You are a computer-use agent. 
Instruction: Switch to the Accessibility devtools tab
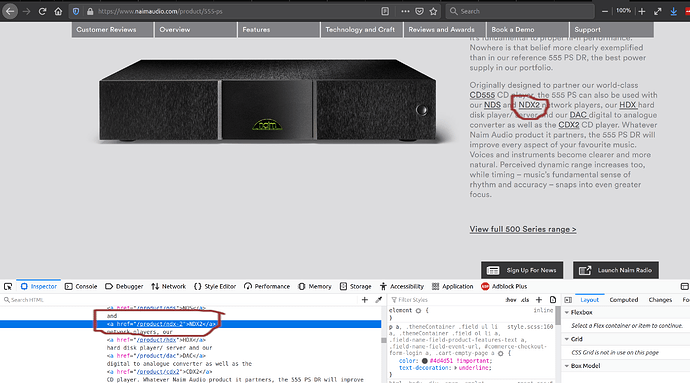coord(402,286)
